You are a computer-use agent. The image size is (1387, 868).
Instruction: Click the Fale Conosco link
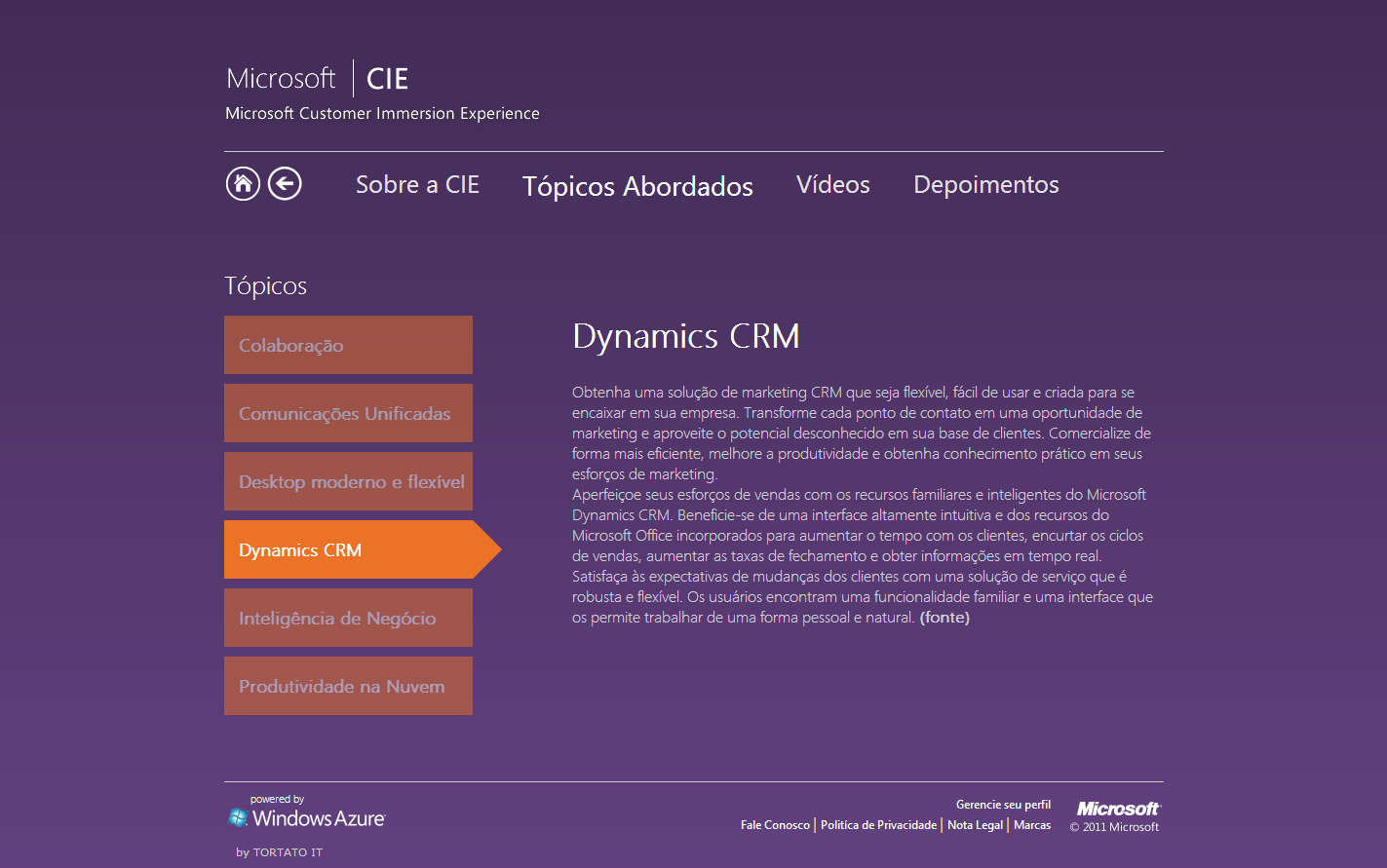[x=775, y=825]
